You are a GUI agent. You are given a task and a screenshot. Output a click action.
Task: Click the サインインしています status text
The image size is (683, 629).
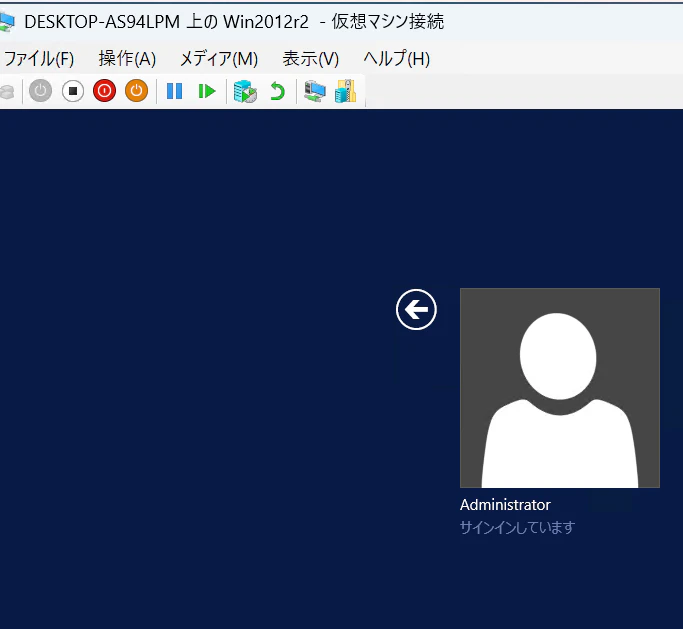point(517,528)
